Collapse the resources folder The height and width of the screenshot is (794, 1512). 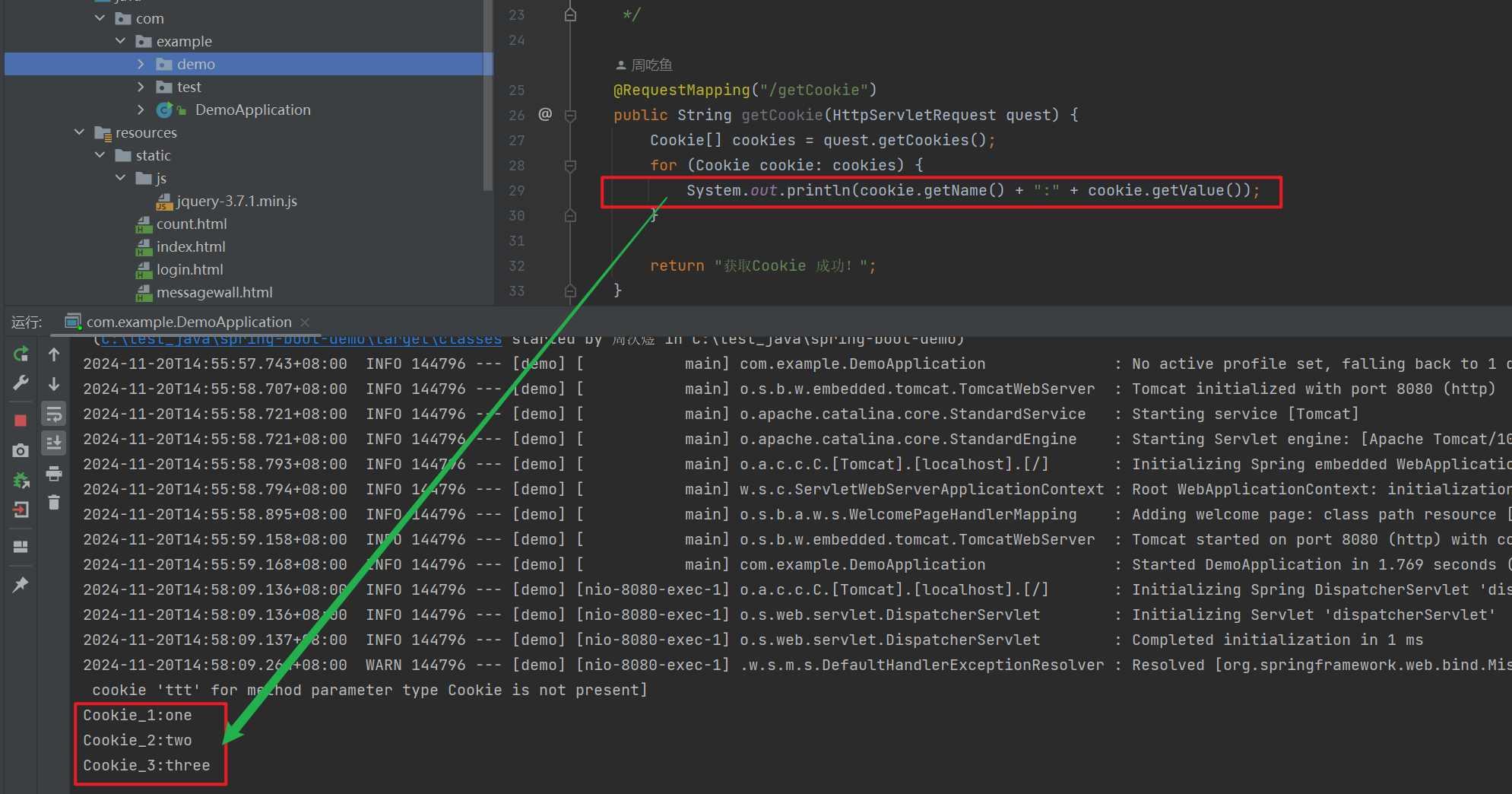tap(79, 132)
